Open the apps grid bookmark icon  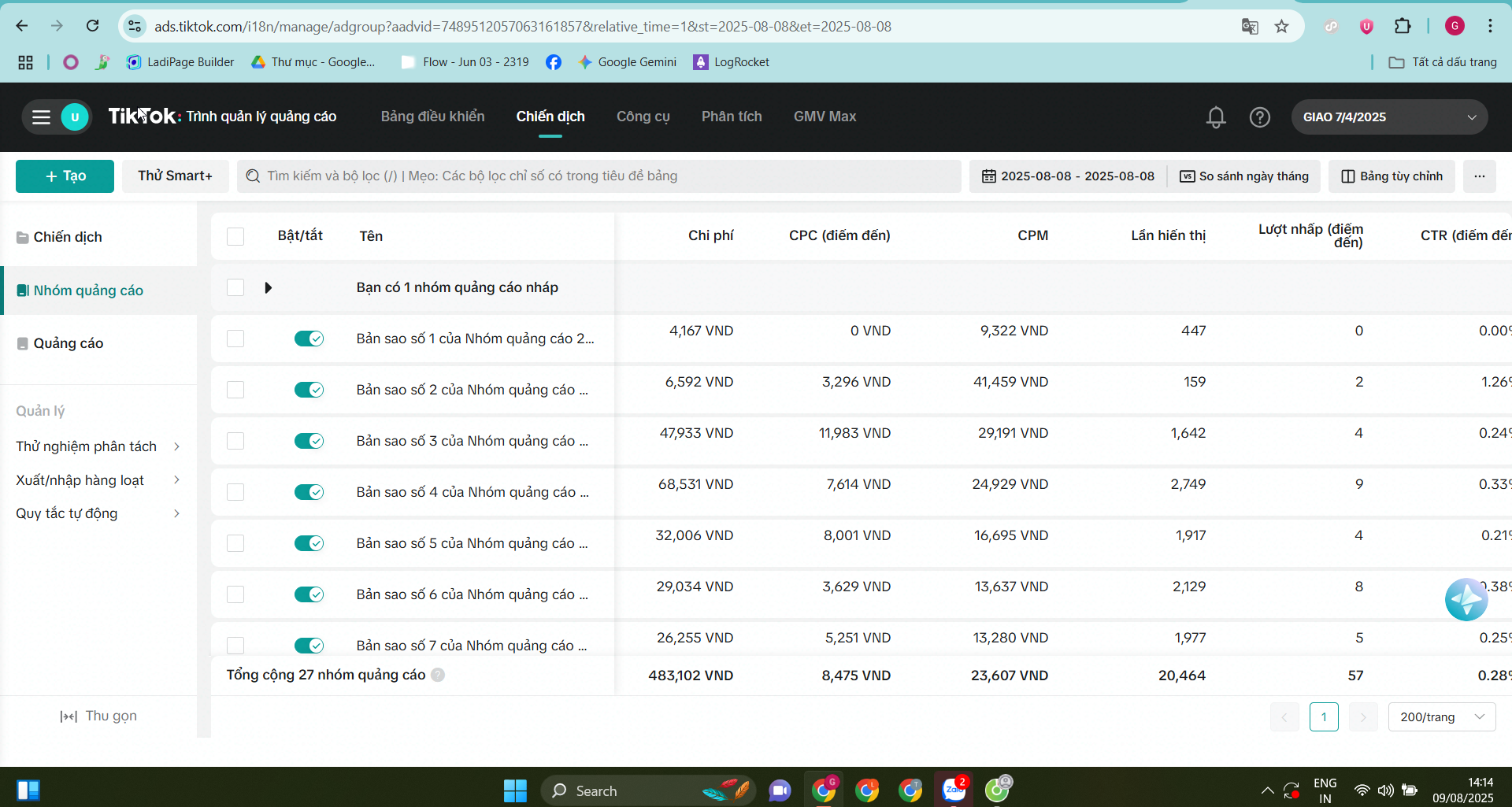(x=25, y=62)
